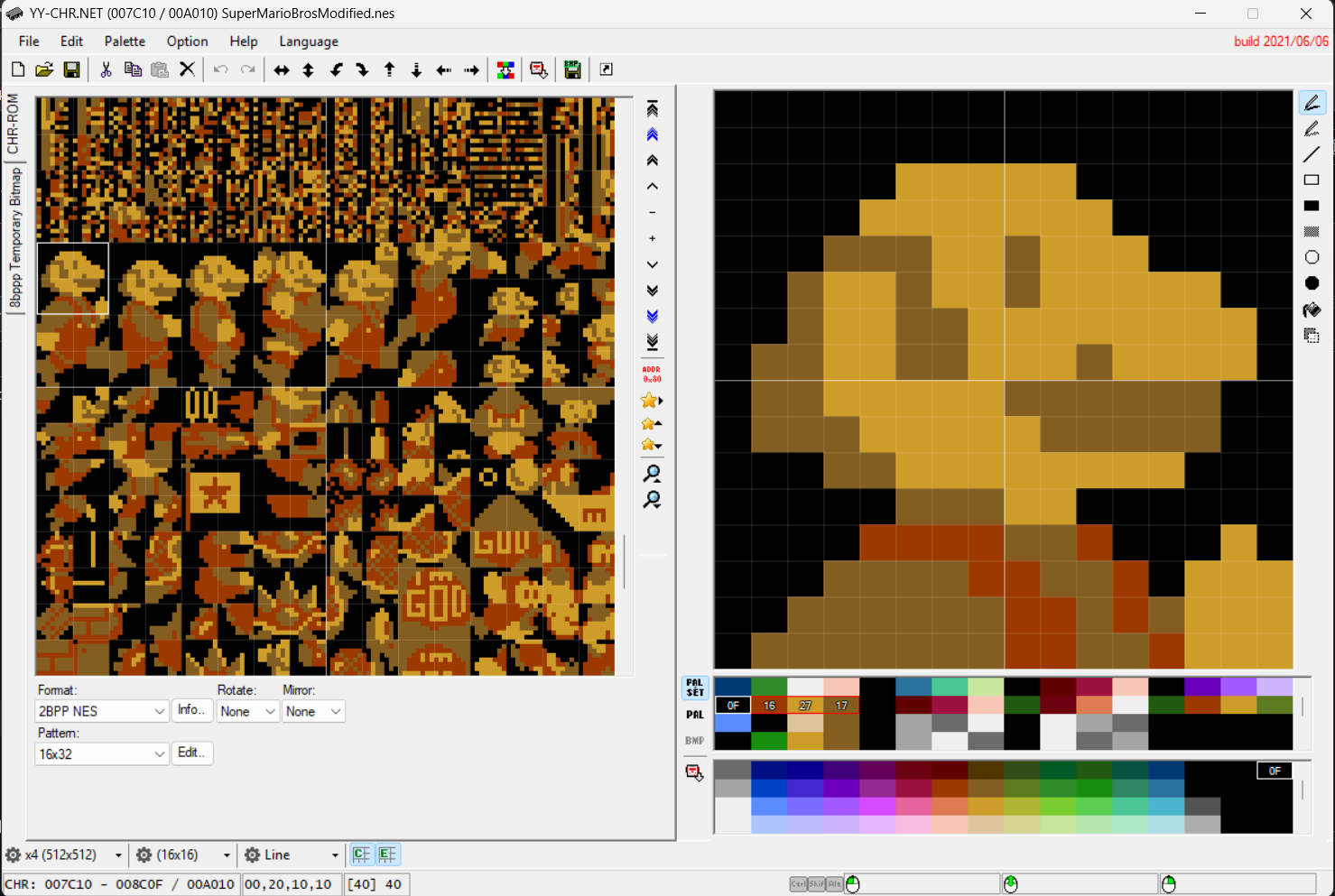Rotate the pattern clockwise

coord(363,69)
